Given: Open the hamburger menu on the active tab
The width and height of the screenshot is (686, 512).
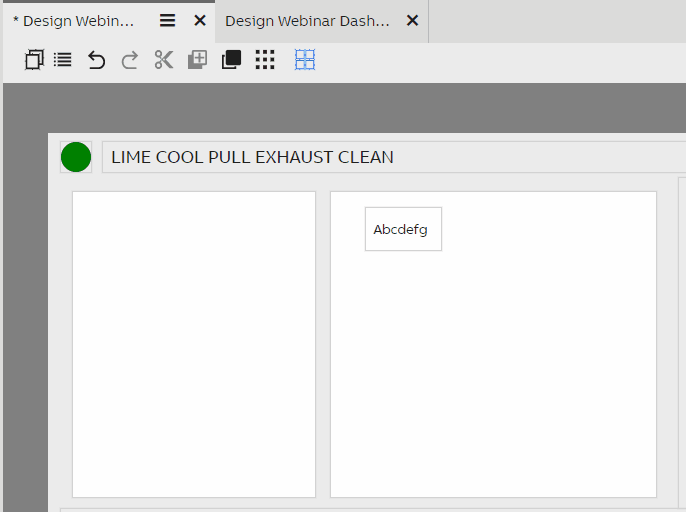Looking at the screenshot, I should tap(167, 21).
